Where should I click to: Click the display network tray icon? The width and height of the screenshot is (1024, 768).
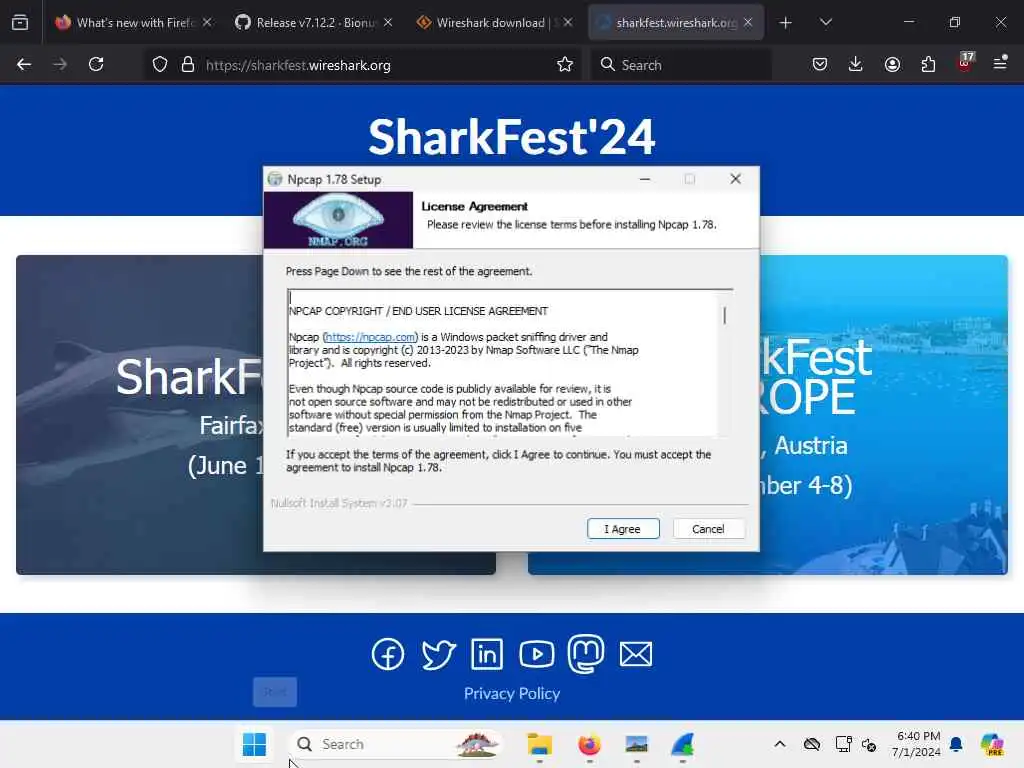[843, 744]
